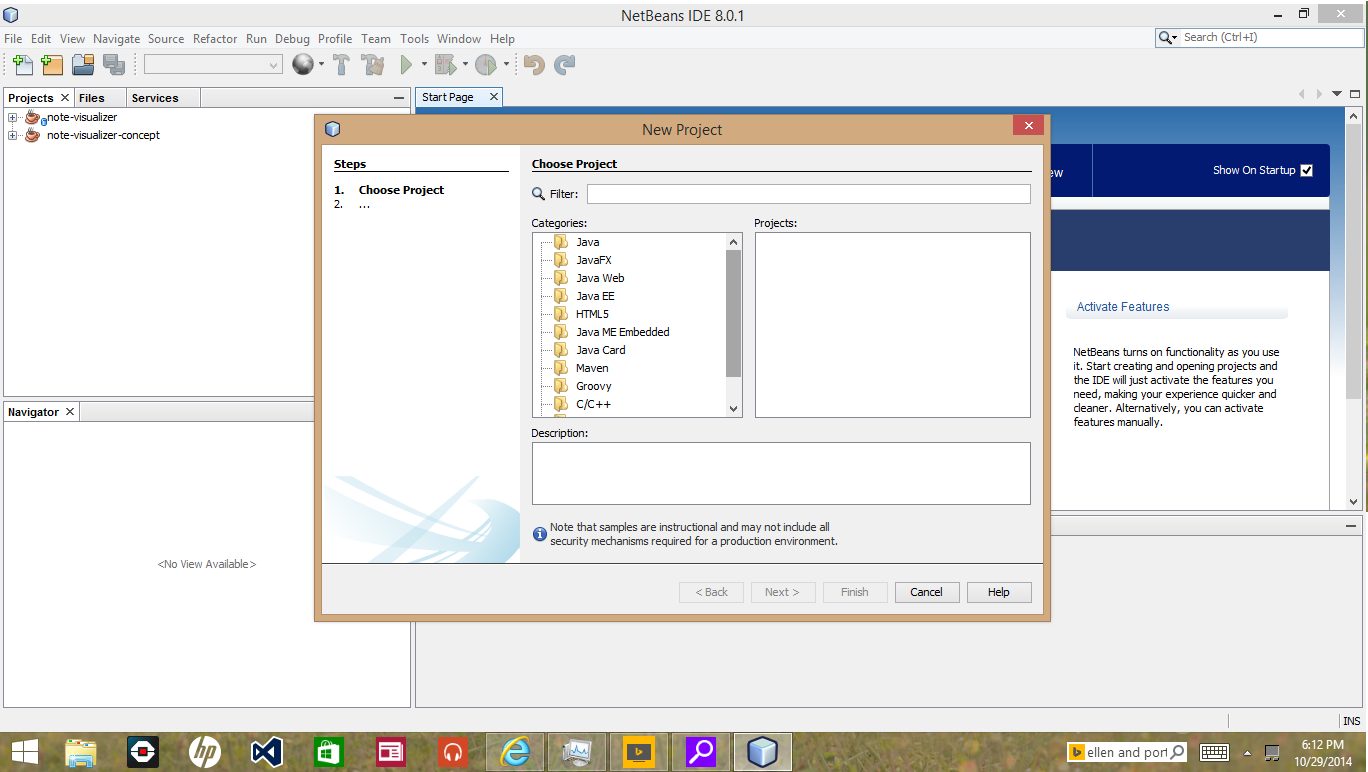1368x772 pixels.
Task: Open the Run Project dropdown arrow
Action: pos(424,65)
